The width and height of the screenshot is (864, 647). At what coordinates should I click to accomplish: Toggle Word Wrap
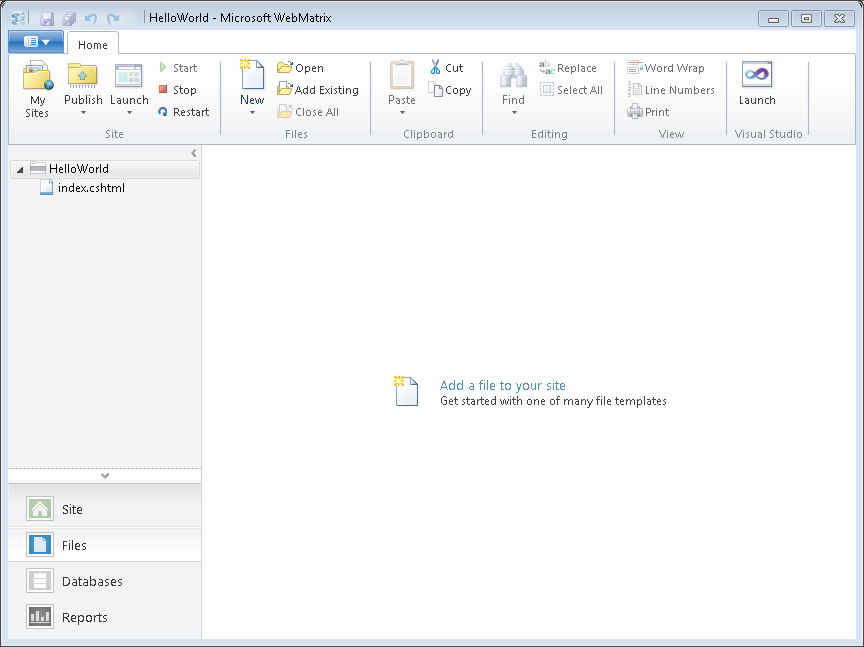[666, 68]
